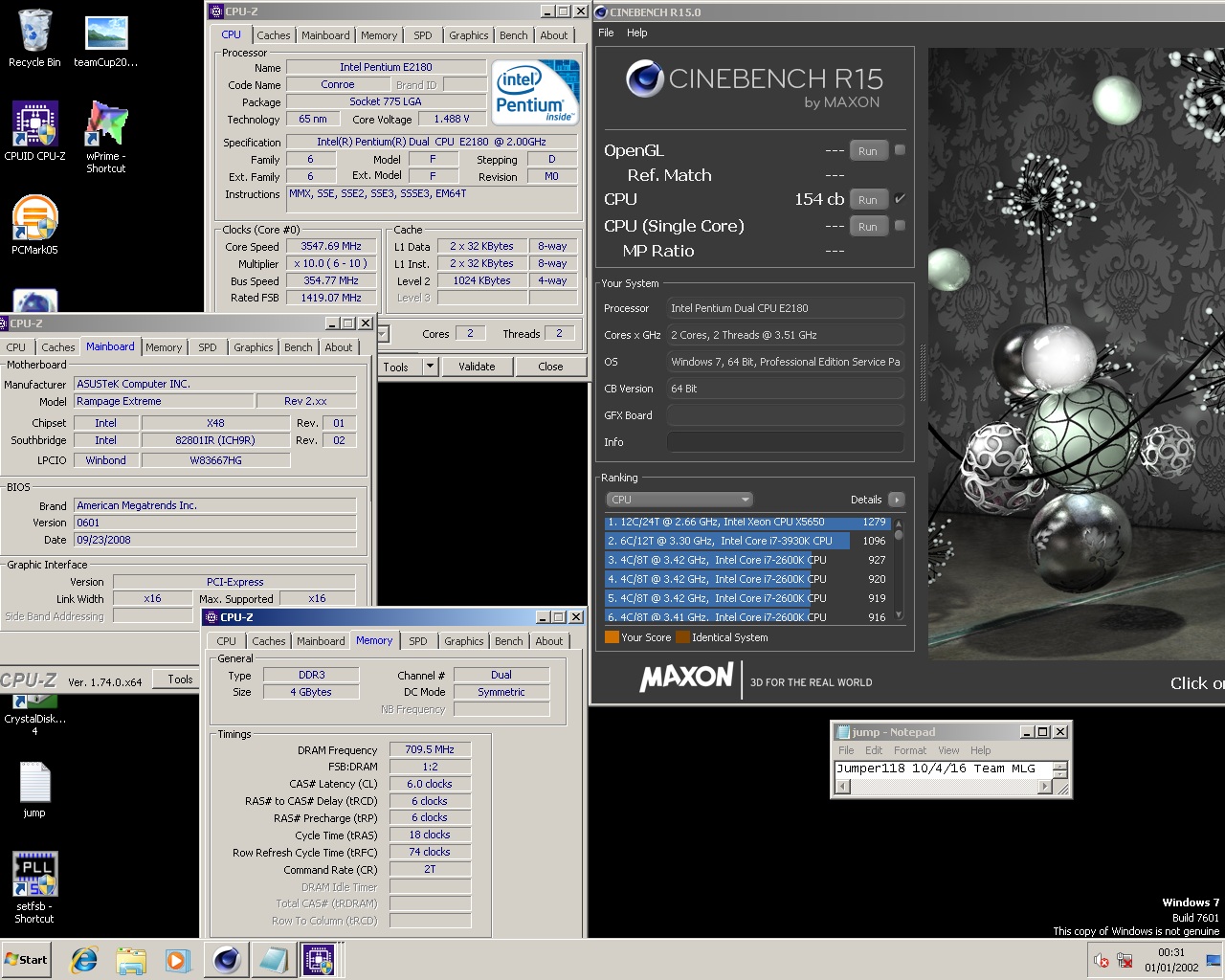Launch the CPUID CPU-Z desktop shortcut
Screen dimensions: 1225x980
(34, 130)
